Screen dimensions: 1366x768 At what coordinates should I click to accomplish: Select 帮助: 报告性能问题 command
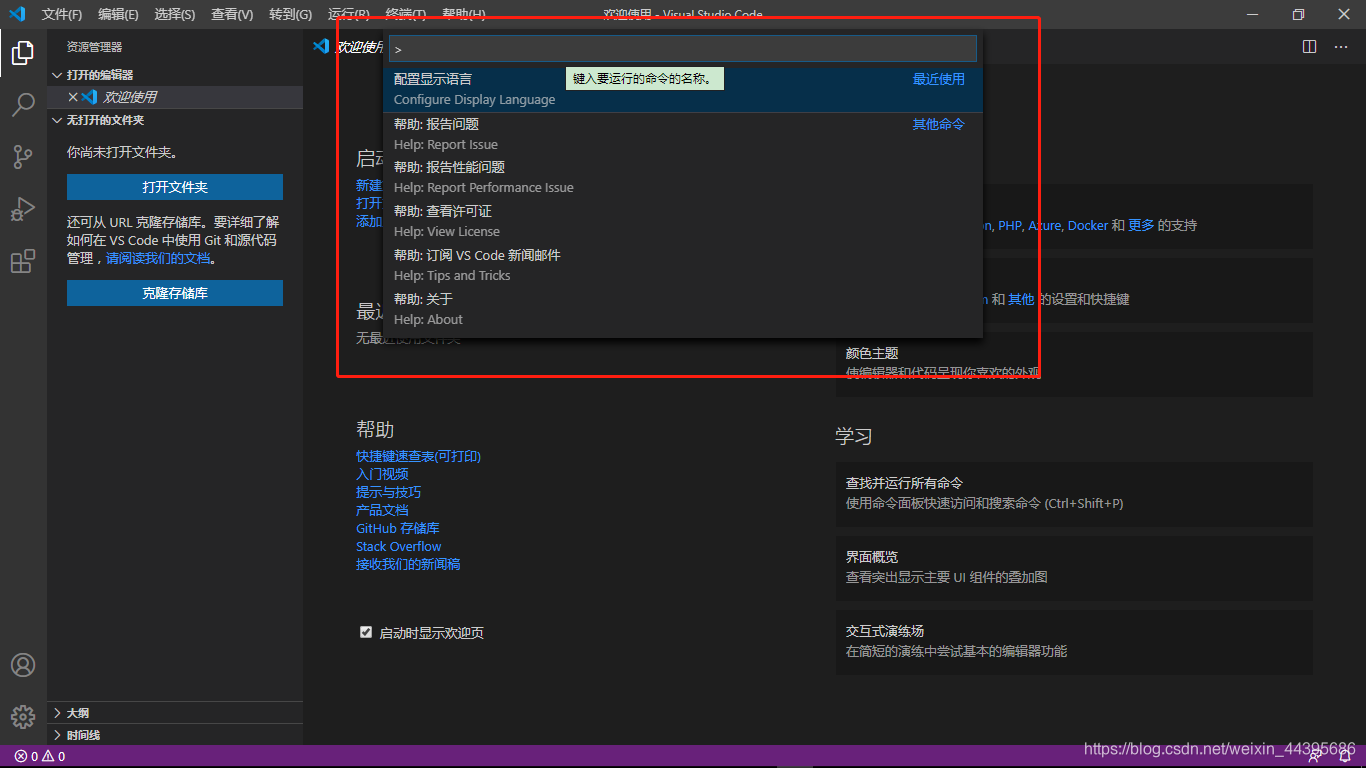click(x=682, y=177)
